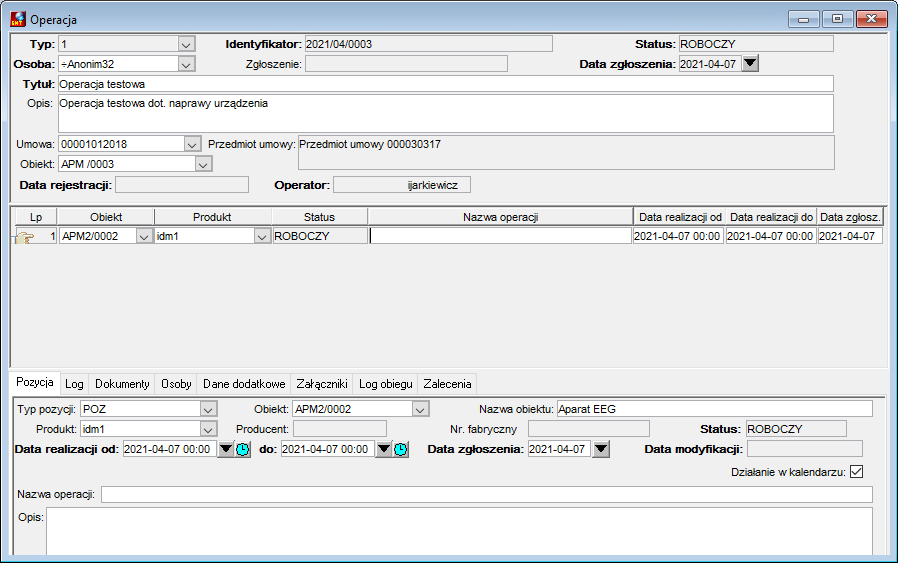Click grid cell Data realizacji od 2021-04-07 00:00
Screen dimensions: 898x564
pos(679,236)
